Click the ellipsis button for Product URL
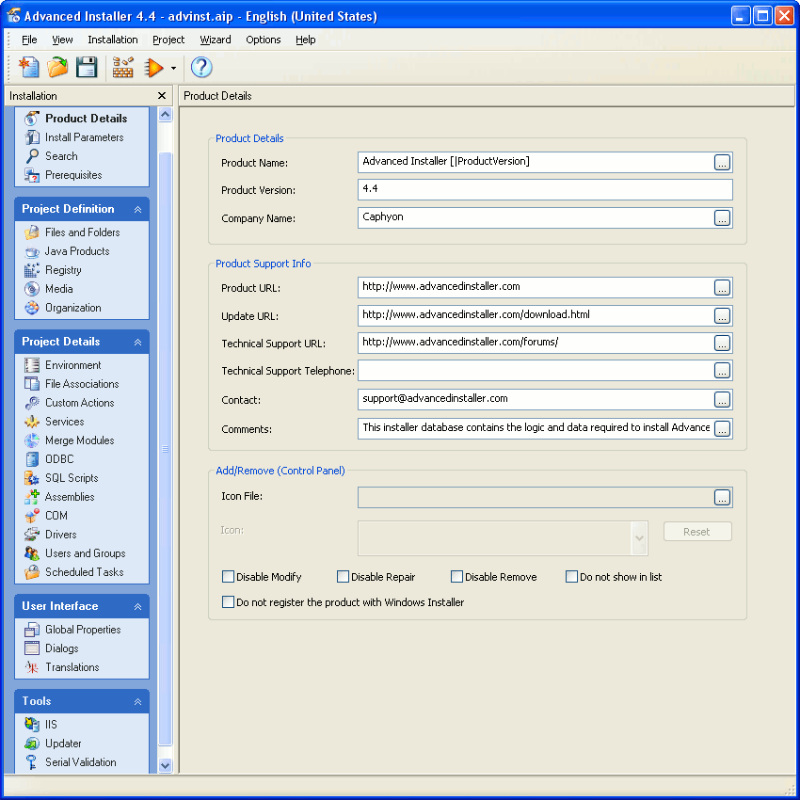 [722, 288]
